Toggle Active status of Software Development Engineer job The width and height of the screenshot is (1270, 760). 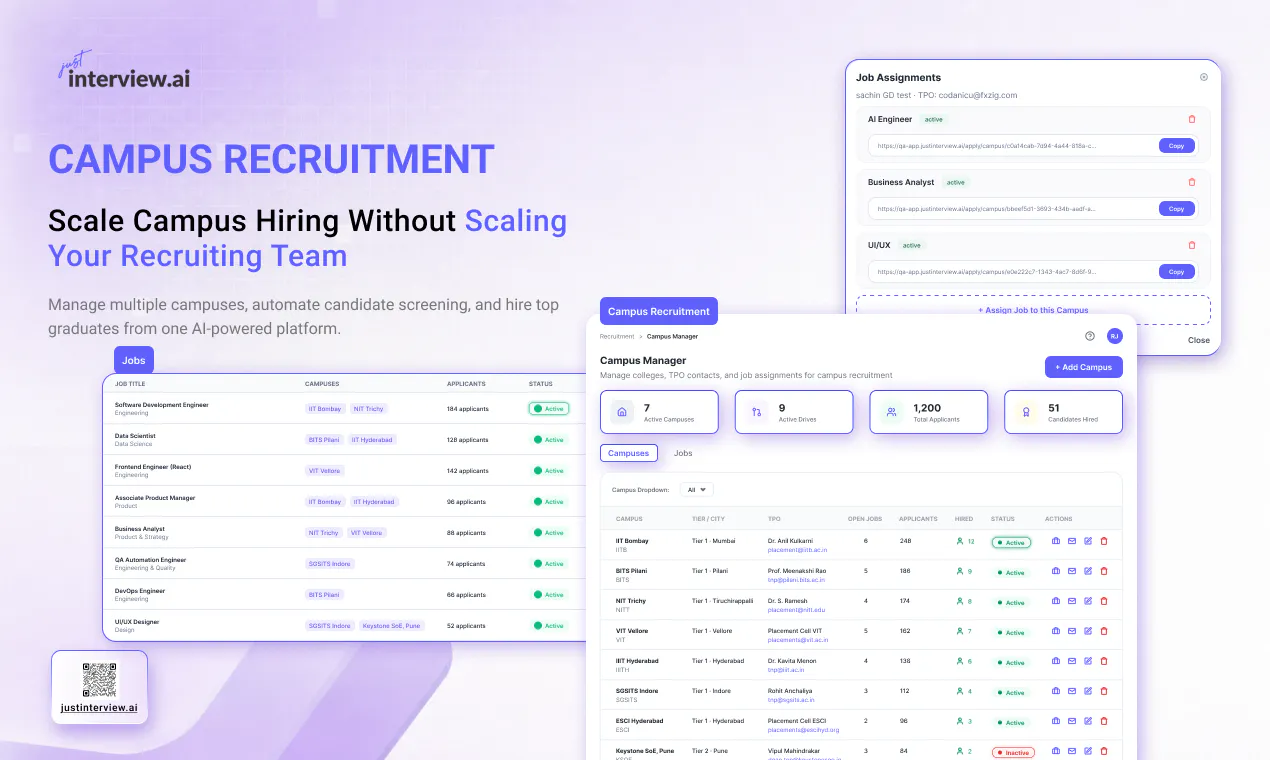549,408
